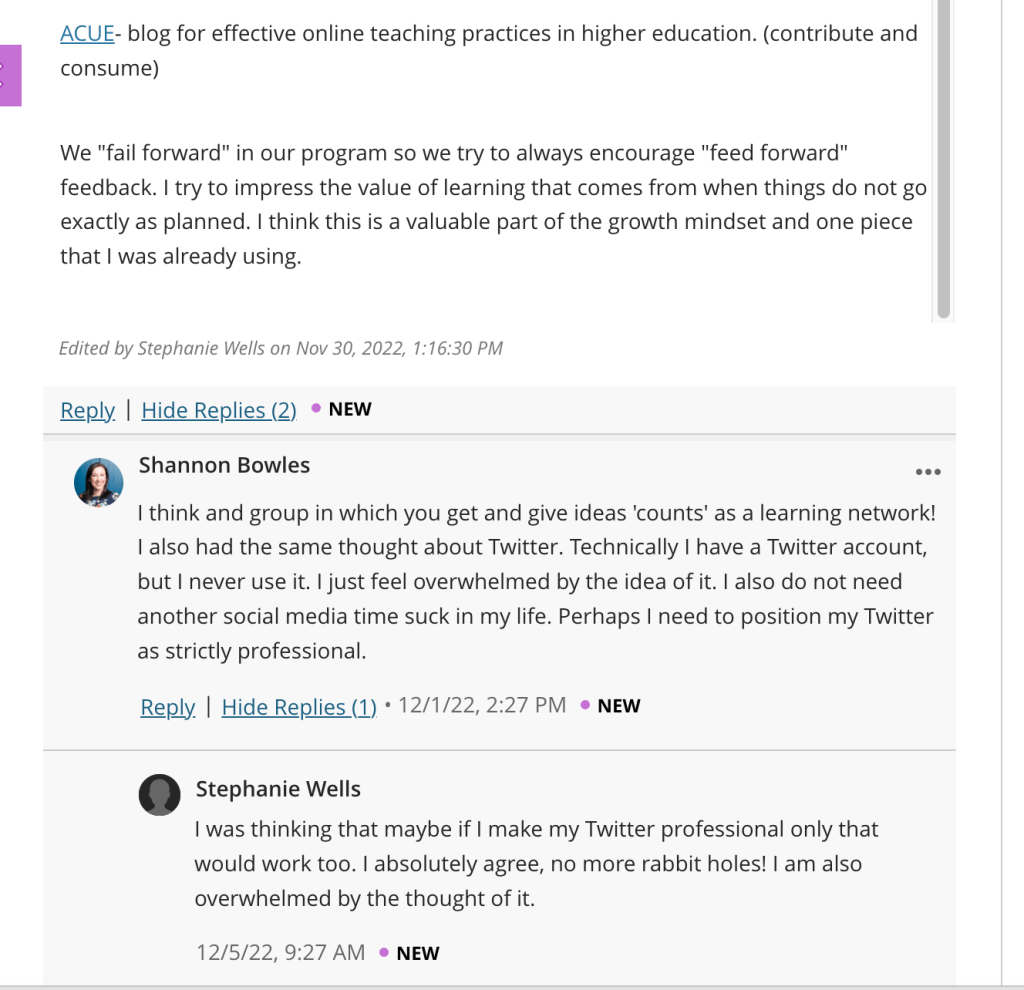Open the three-dot options menu
1024x990 pixels.
pyautogui.click(x=928, y=472)
